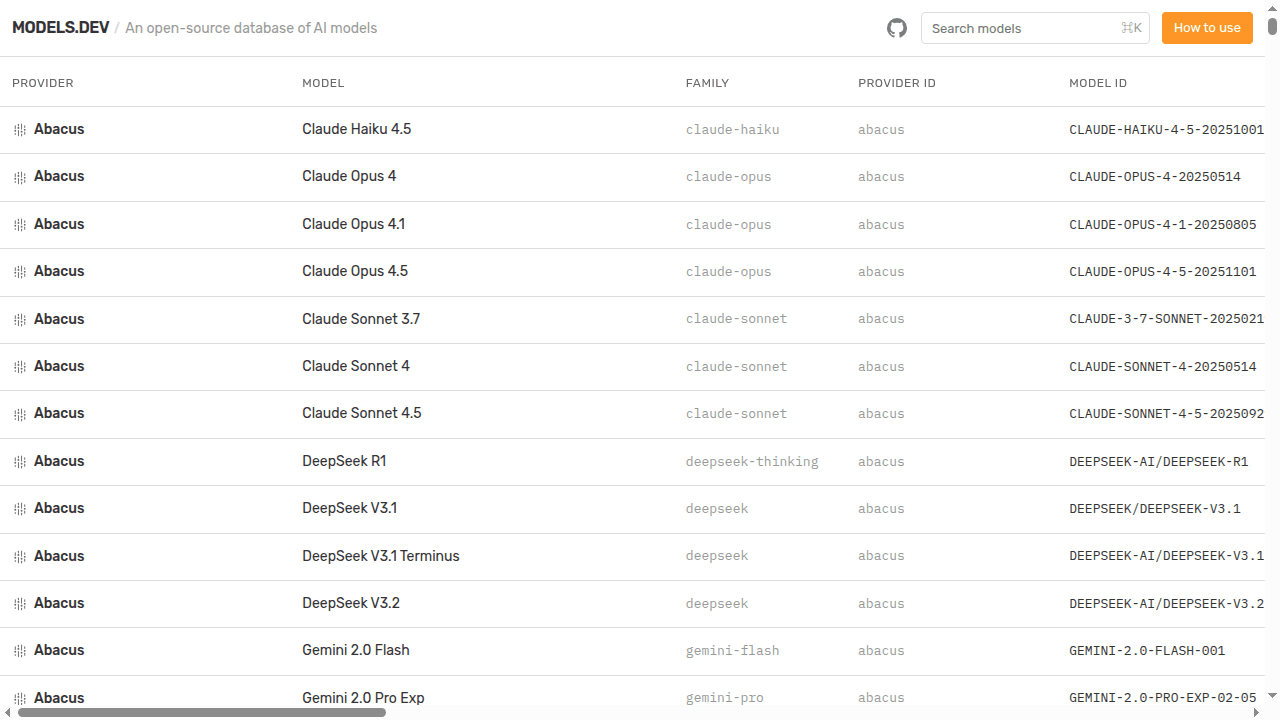This screenshot has height=720, width=1280.
Task: Click the Model ID column header
Action: (x=1097, y=83)
